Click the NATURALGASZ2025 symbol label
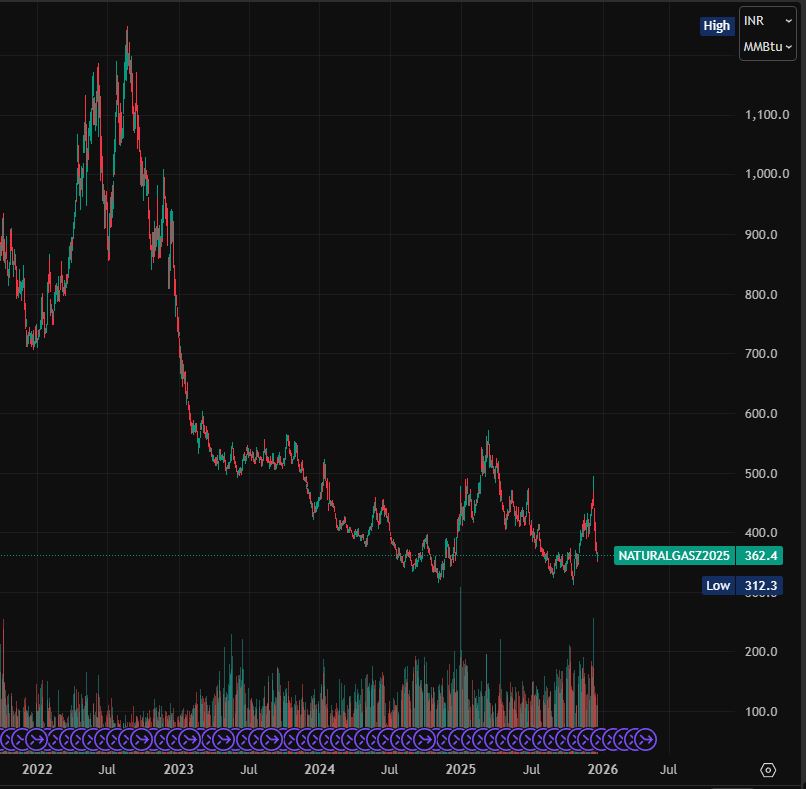This screenshot has height=789, width=806. tap(674, 555)
